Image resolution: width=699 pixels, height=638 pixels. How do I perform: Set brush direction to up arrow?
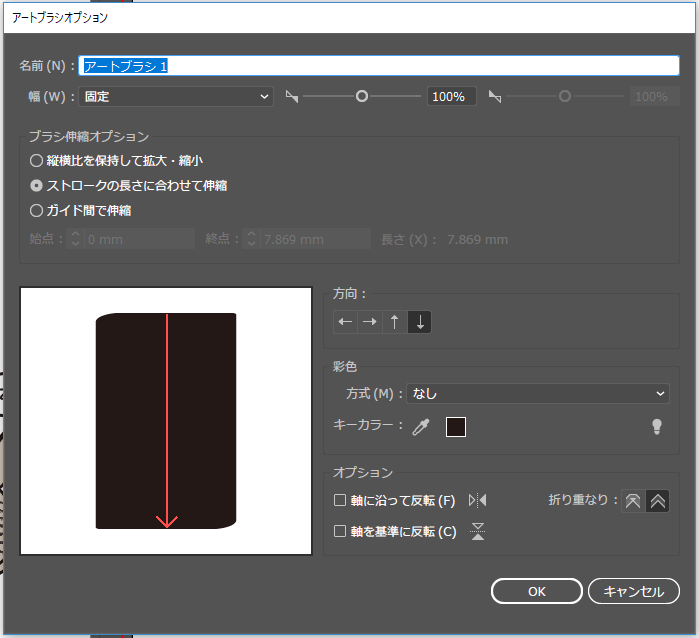tap(395, 322)
